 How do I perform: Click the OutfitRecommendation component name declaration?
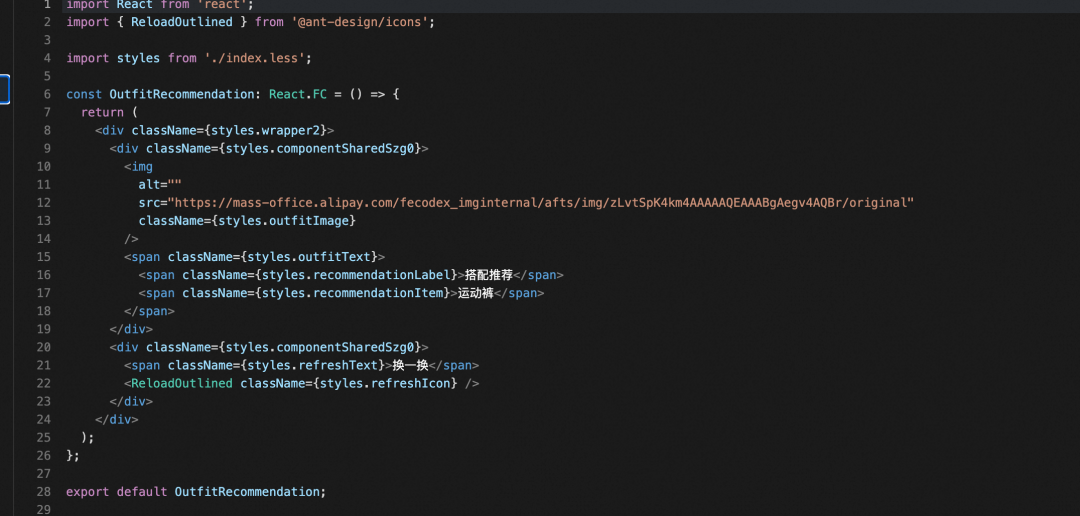(181, 94)
